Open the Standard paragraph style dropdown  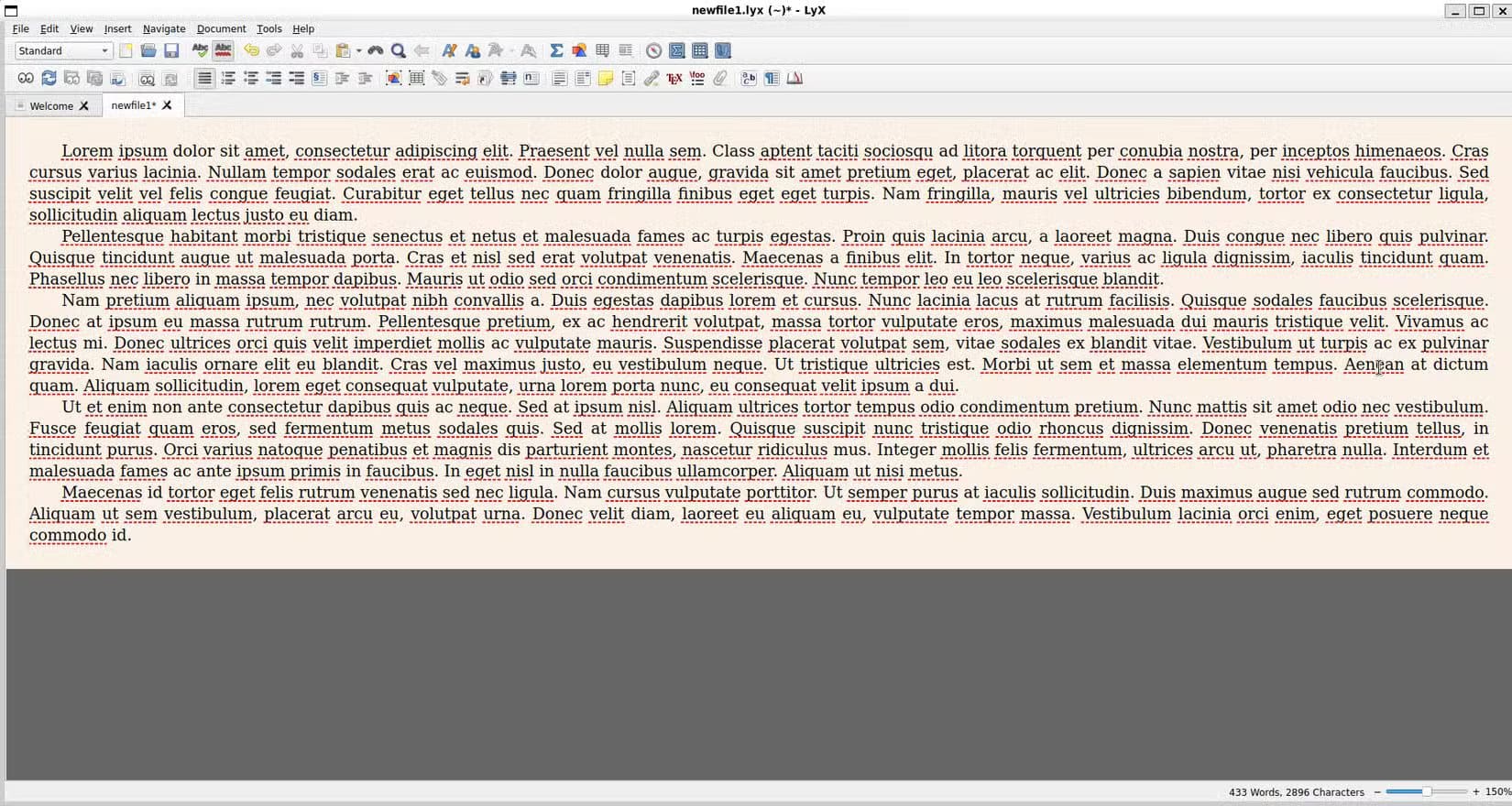click(63, 51)
